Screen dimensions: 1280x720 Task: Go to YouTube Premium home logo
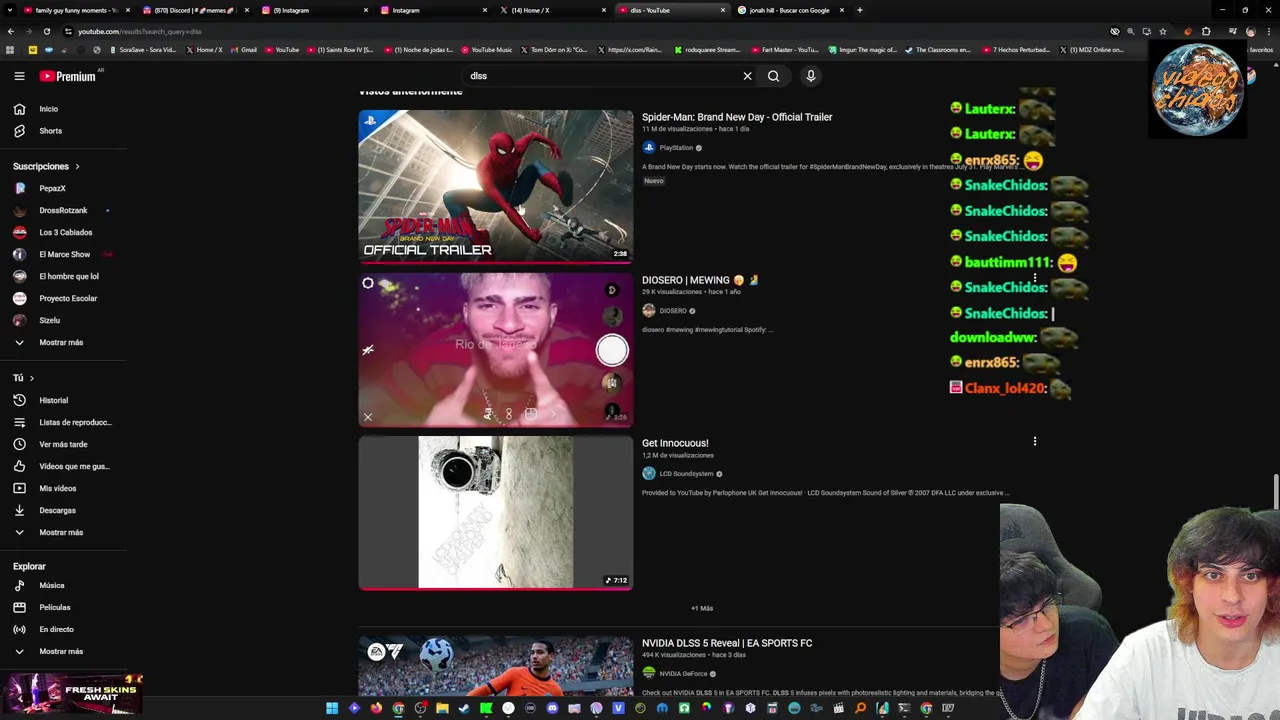68,76
